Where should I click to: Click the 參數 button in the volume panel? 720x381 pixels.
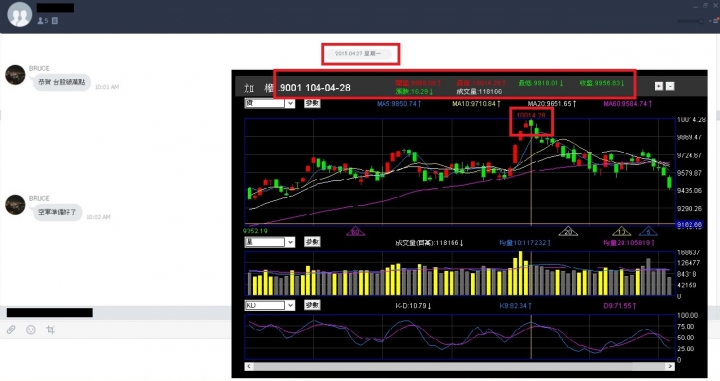(x=312, y=242)
